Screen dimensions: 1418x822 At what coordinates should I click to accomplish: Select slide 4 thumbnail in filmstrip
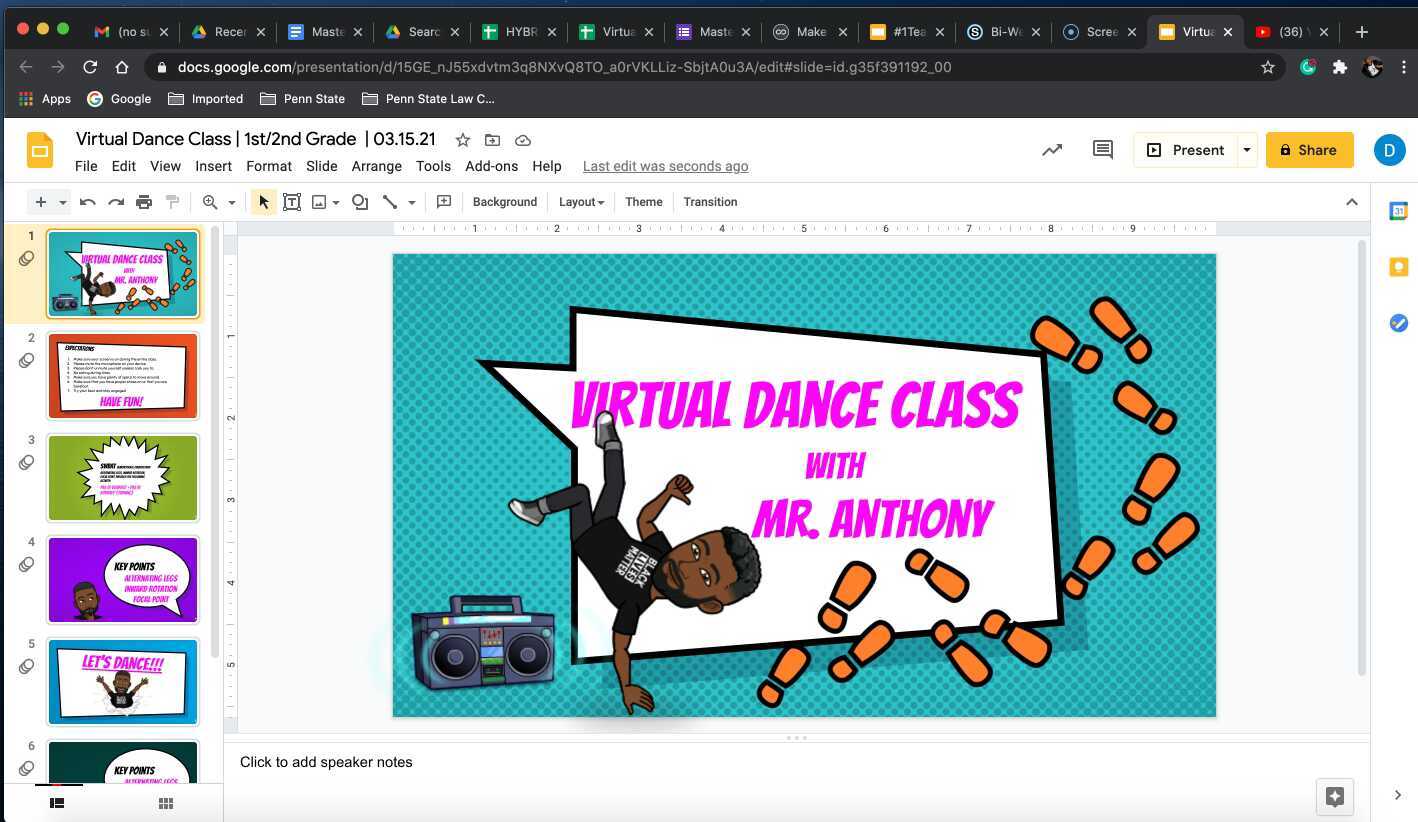(122, 579)
